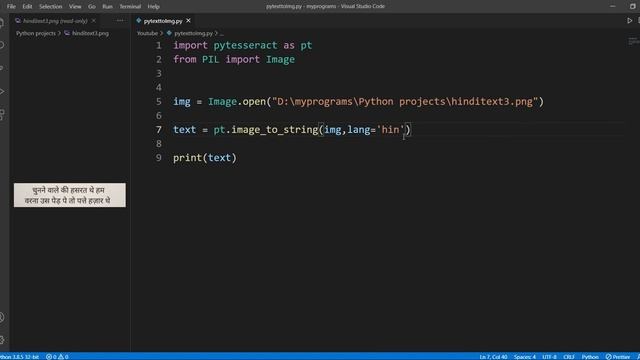The width and height of the screenshot is (640, 360).
Task: Run the Python file with play icon
Action: pyautogui.click(x=629, y=20)
